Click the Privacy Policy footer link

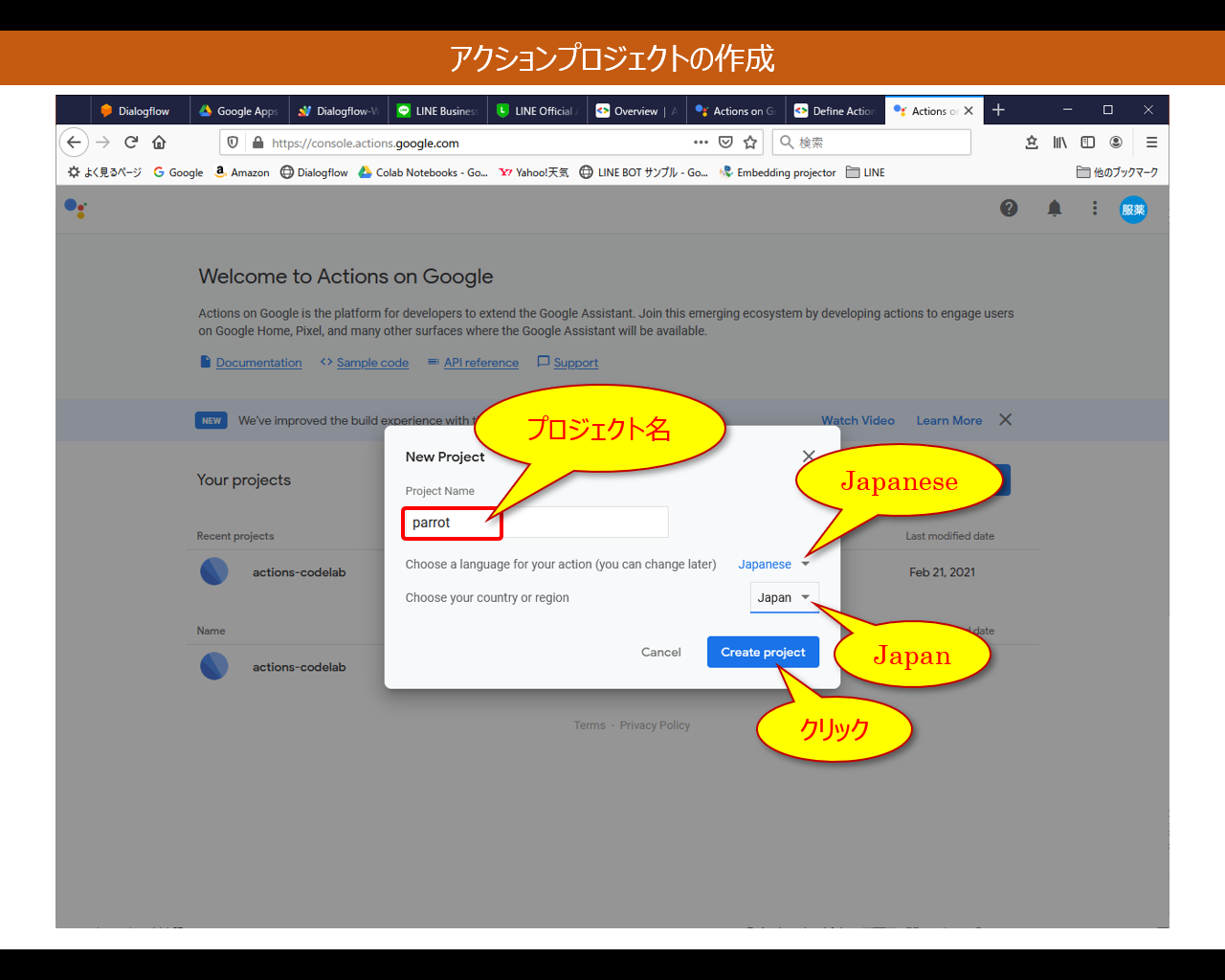(x=655, y=725)
